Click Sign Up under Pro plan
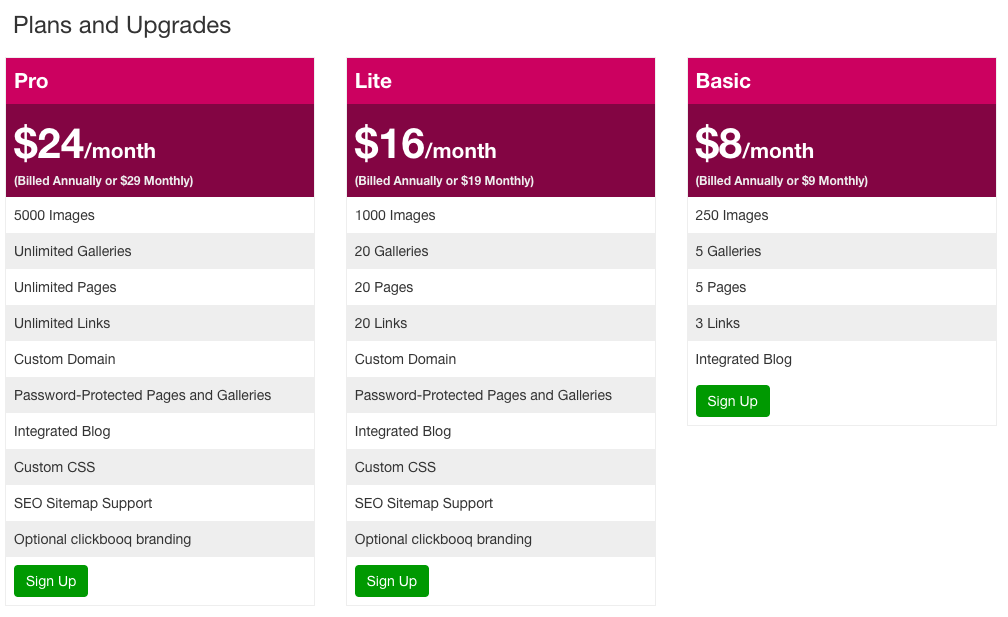Viewport: 1008px width, 617px height. click(51, 581)
